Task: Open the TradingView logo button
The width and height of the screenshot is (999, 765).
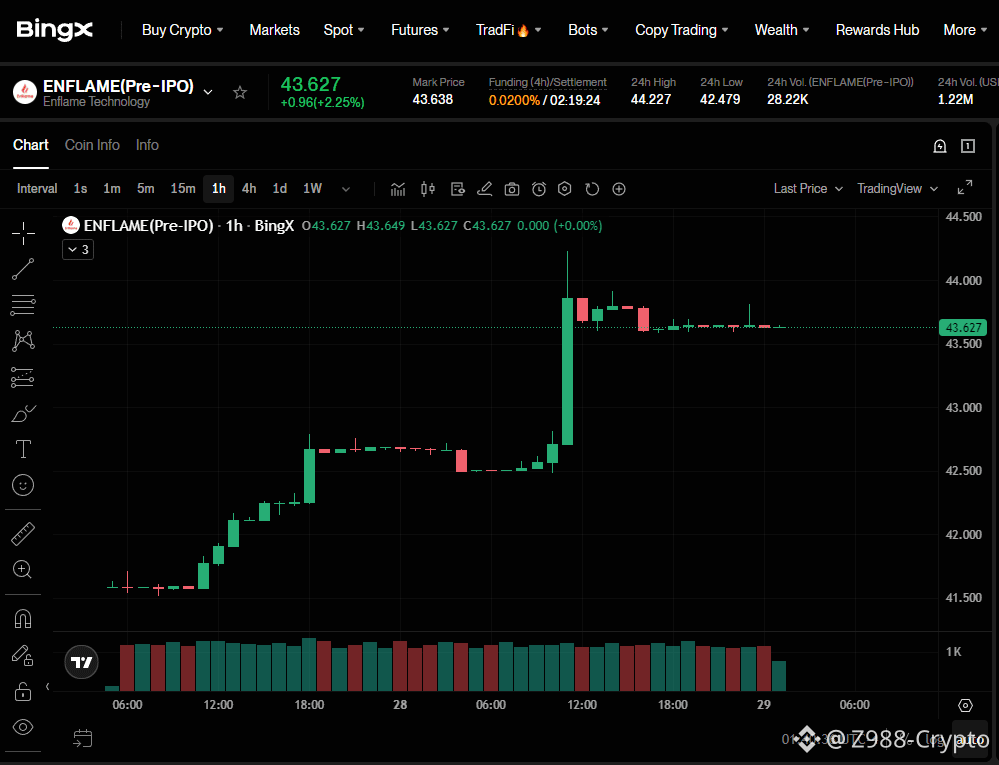Action: click(x=82, y=662)
